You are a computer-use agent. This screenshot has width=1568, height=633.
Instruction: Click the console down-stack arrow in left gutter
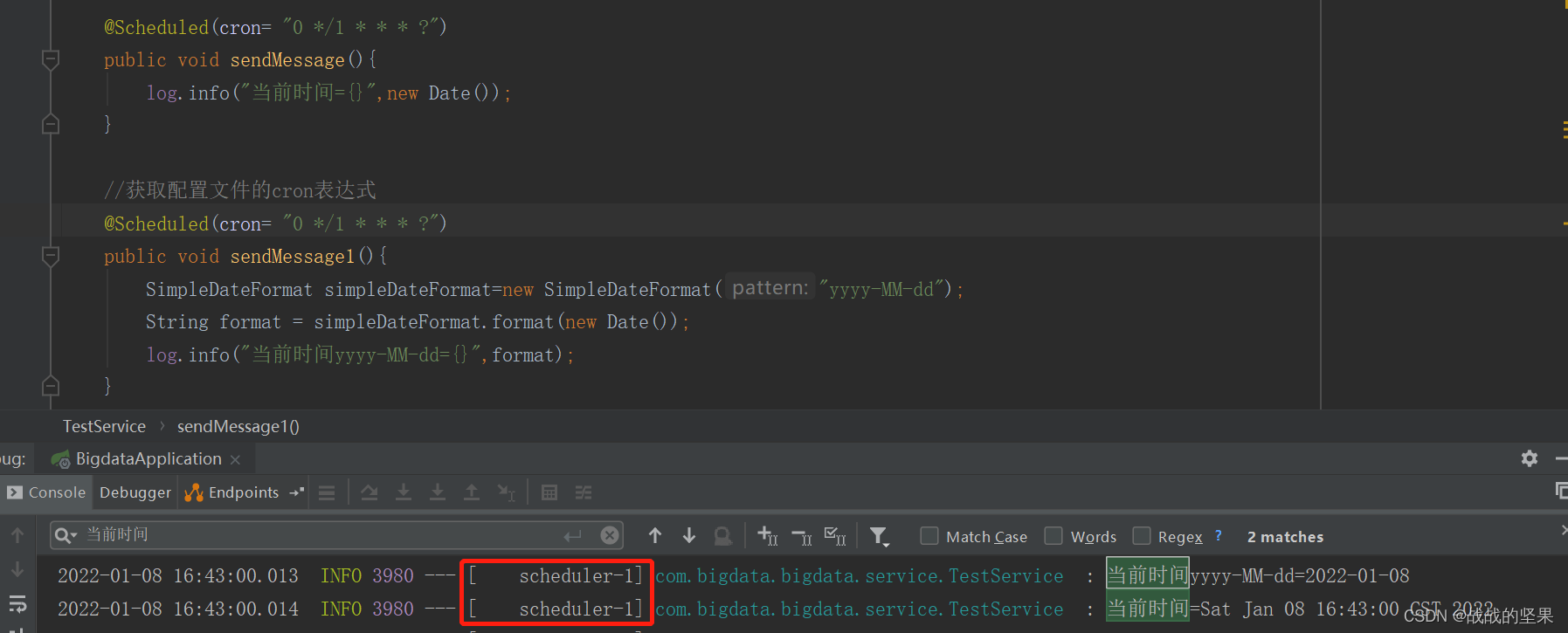coord(17,569)
